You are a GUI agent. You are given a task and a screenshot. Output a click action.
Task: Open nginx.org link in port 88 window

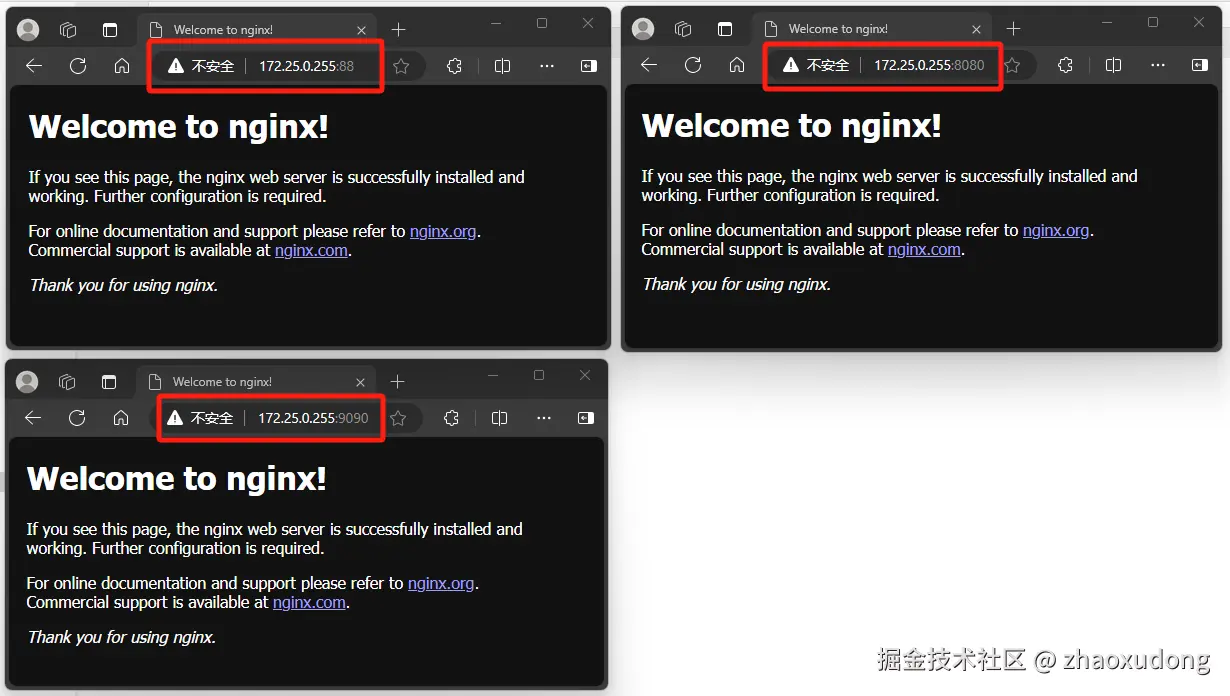[x=443, y=231]
